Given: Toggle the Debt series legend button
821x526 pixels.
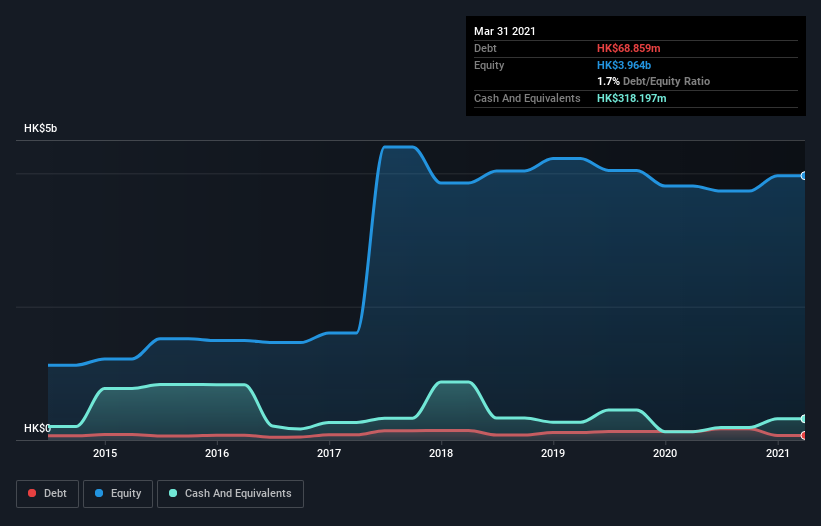Looking at the screenshot, I should 47,494.
